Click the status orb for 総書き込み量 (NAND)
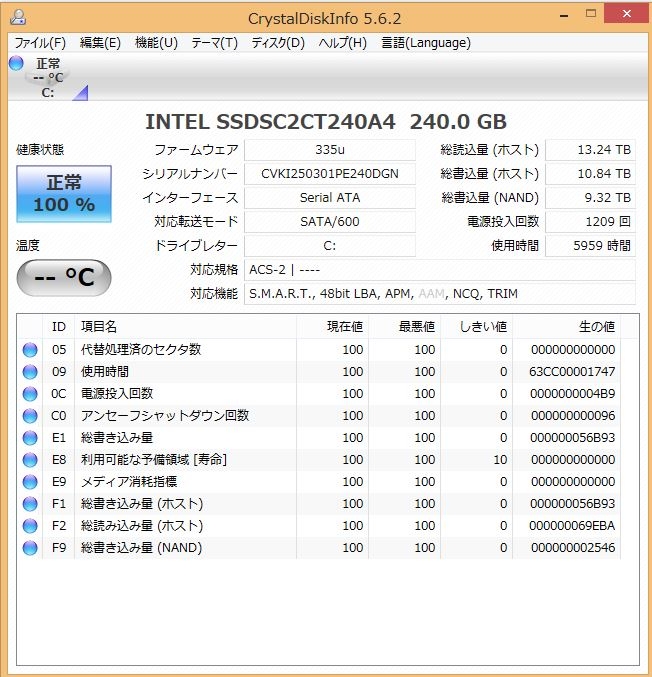652x677 pixels. 29,548
